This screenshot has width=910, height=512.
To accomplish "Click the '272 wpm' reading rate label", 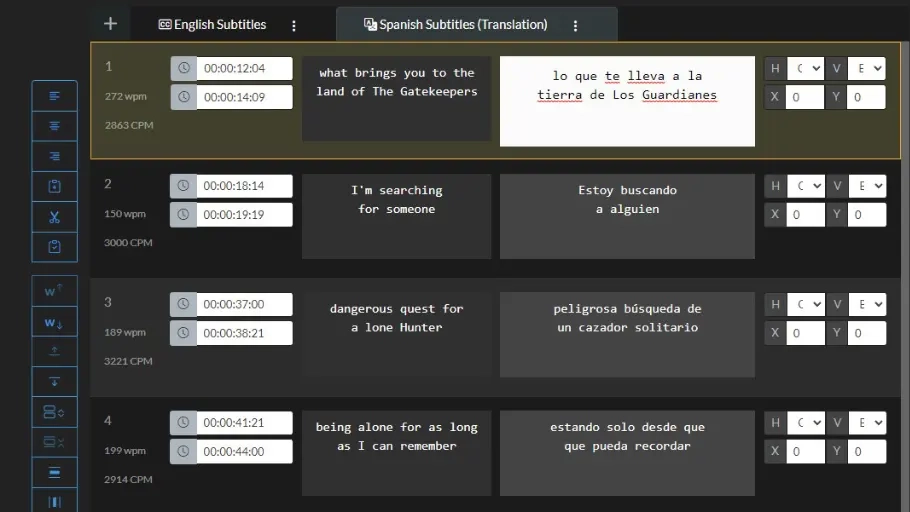I will pyautogui.click(x=126, y=96).
